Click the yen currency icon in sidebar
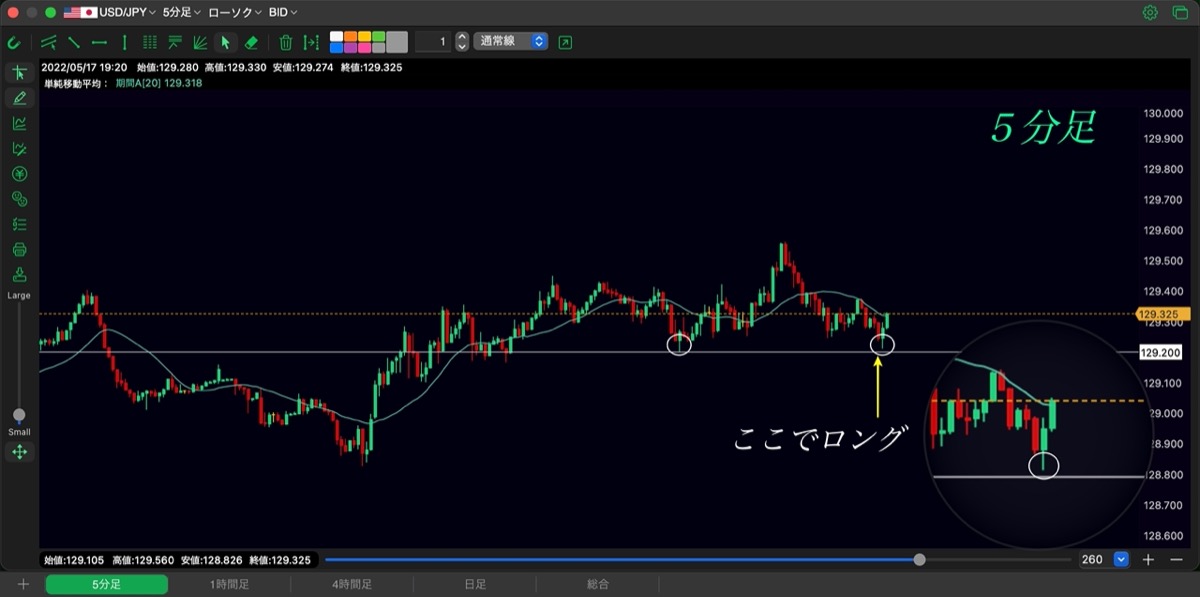Viewport: 1200px width, 597px height. tap(19, 173)
